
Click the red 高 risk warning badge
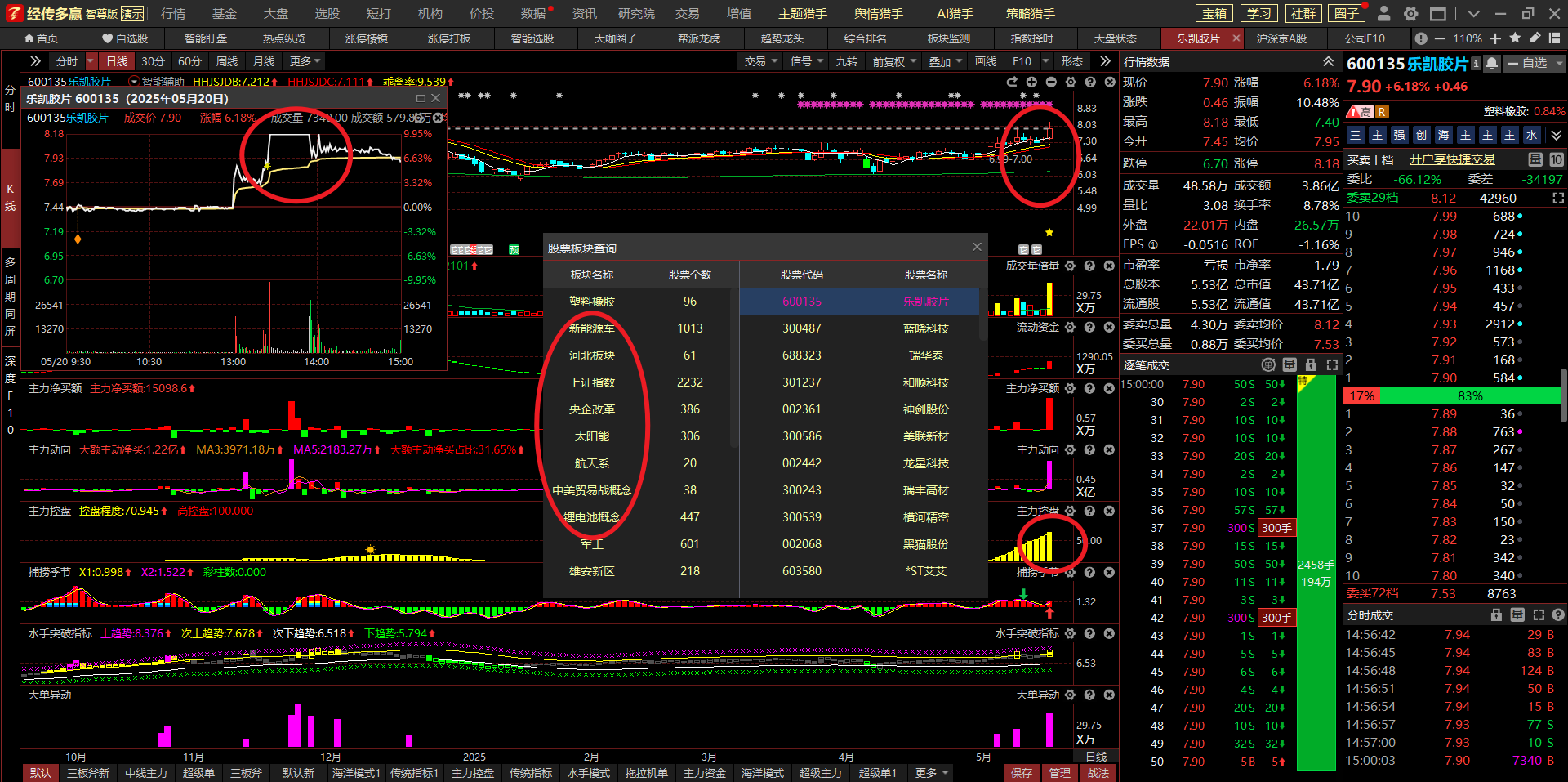(1361, 111)
